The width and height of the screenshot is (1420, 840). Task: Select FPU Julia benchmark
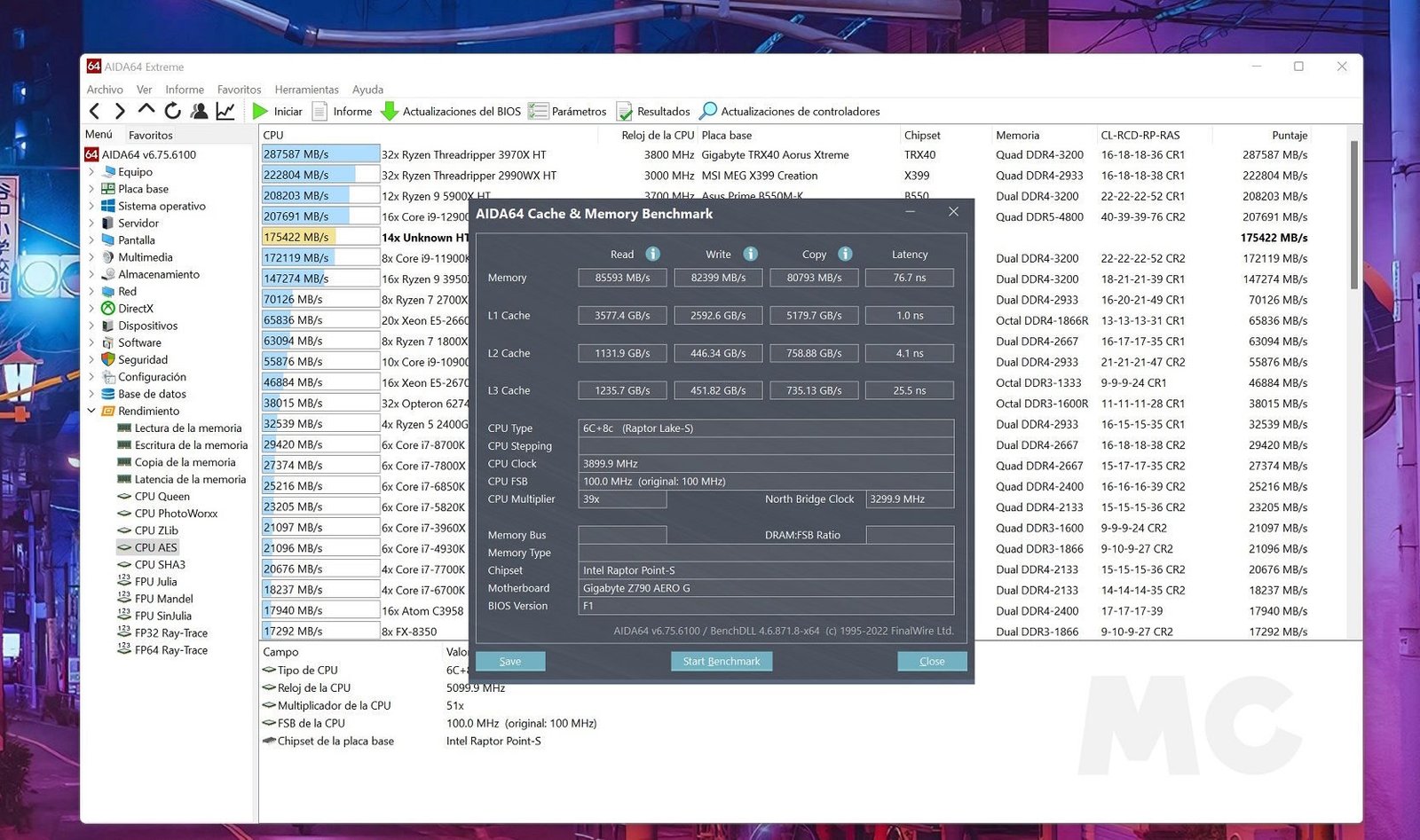(x=156, y=582)
